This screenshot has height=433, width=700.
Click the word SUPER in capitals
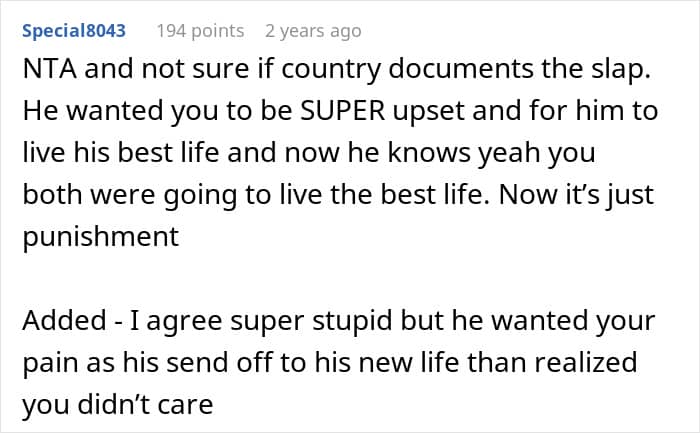pos(342,111)
